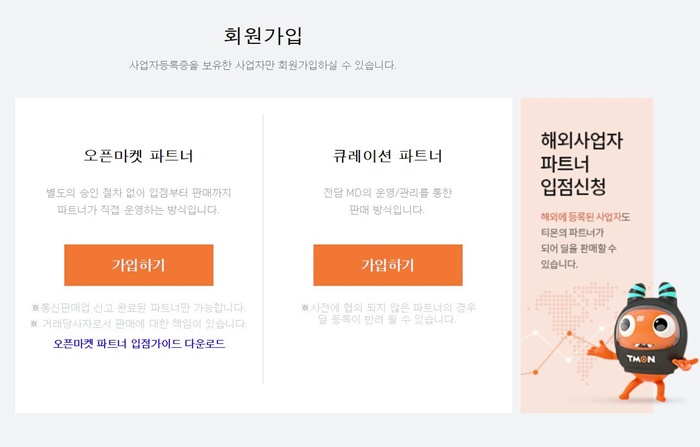Click the 오픈마켓 파트너 heading
700x447 pixels.
coord(138,156)
